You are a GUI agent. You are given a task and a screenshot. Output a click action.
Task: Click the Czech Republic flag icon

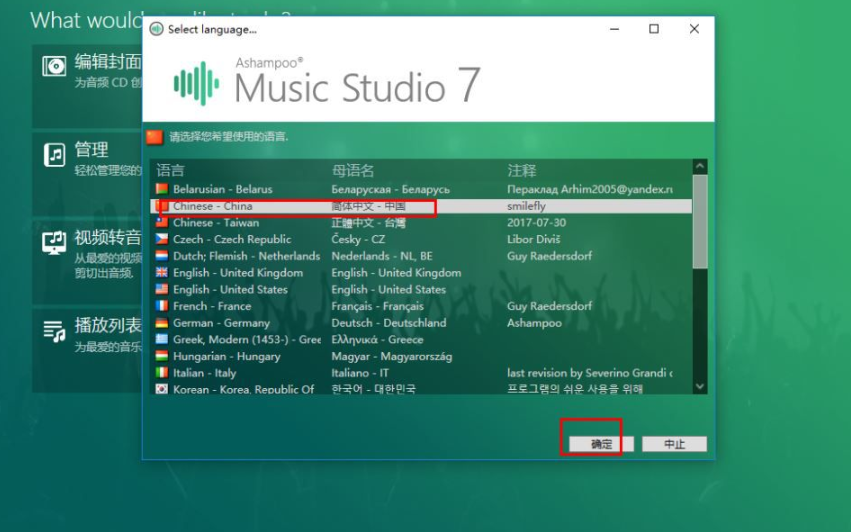[x=161, y=239]
